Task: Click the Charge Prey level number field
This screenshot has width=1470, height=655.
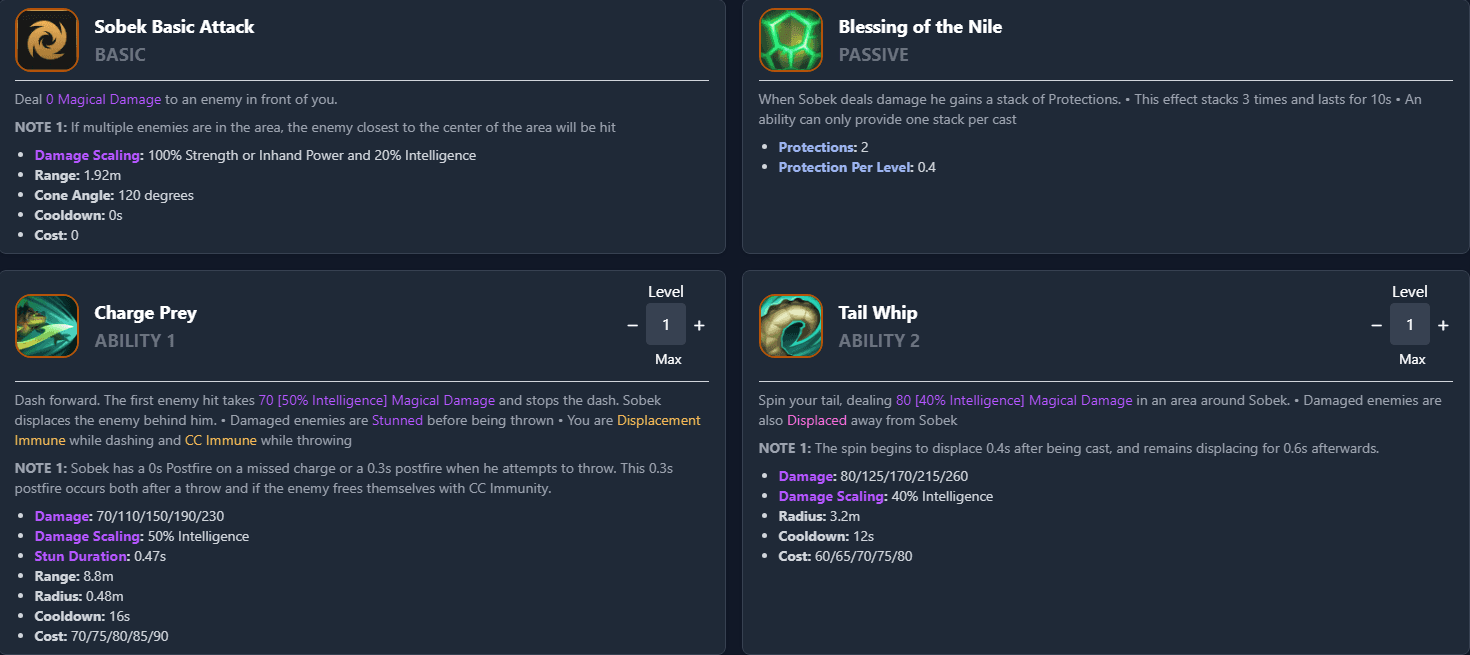Action: point(666,325)
